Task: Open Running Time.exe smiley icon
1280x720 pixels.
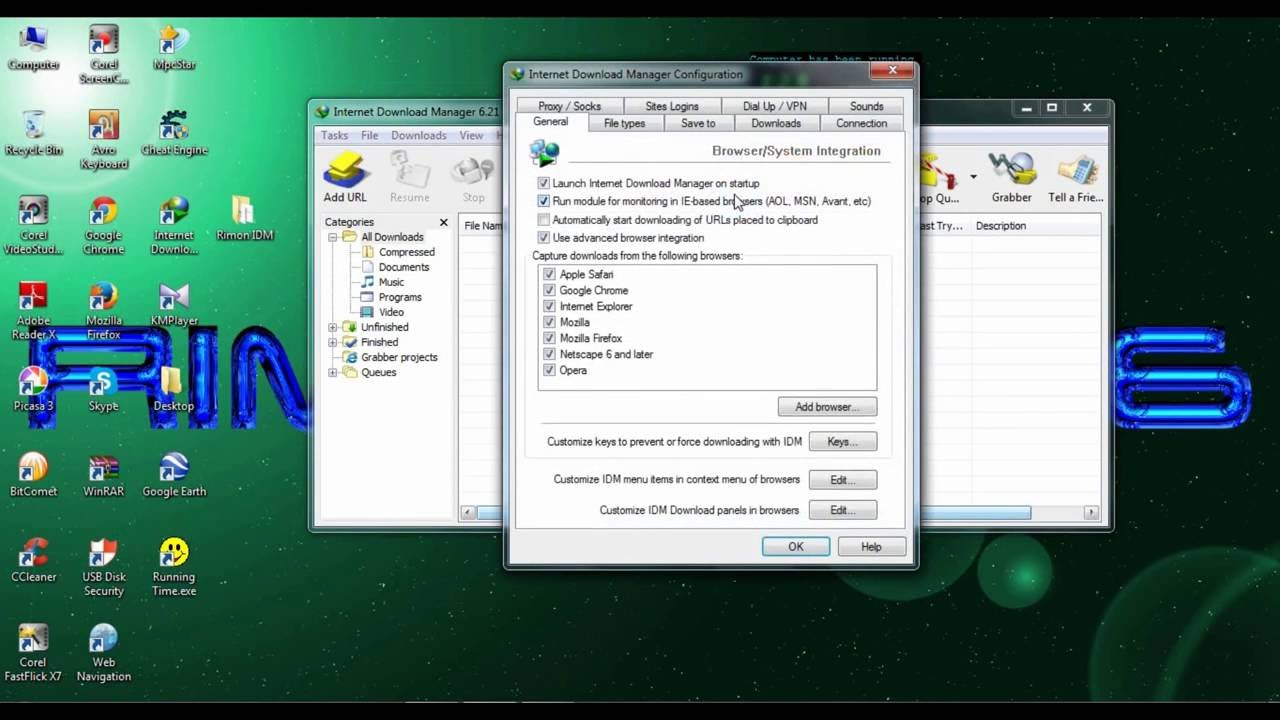Action: 174,567
